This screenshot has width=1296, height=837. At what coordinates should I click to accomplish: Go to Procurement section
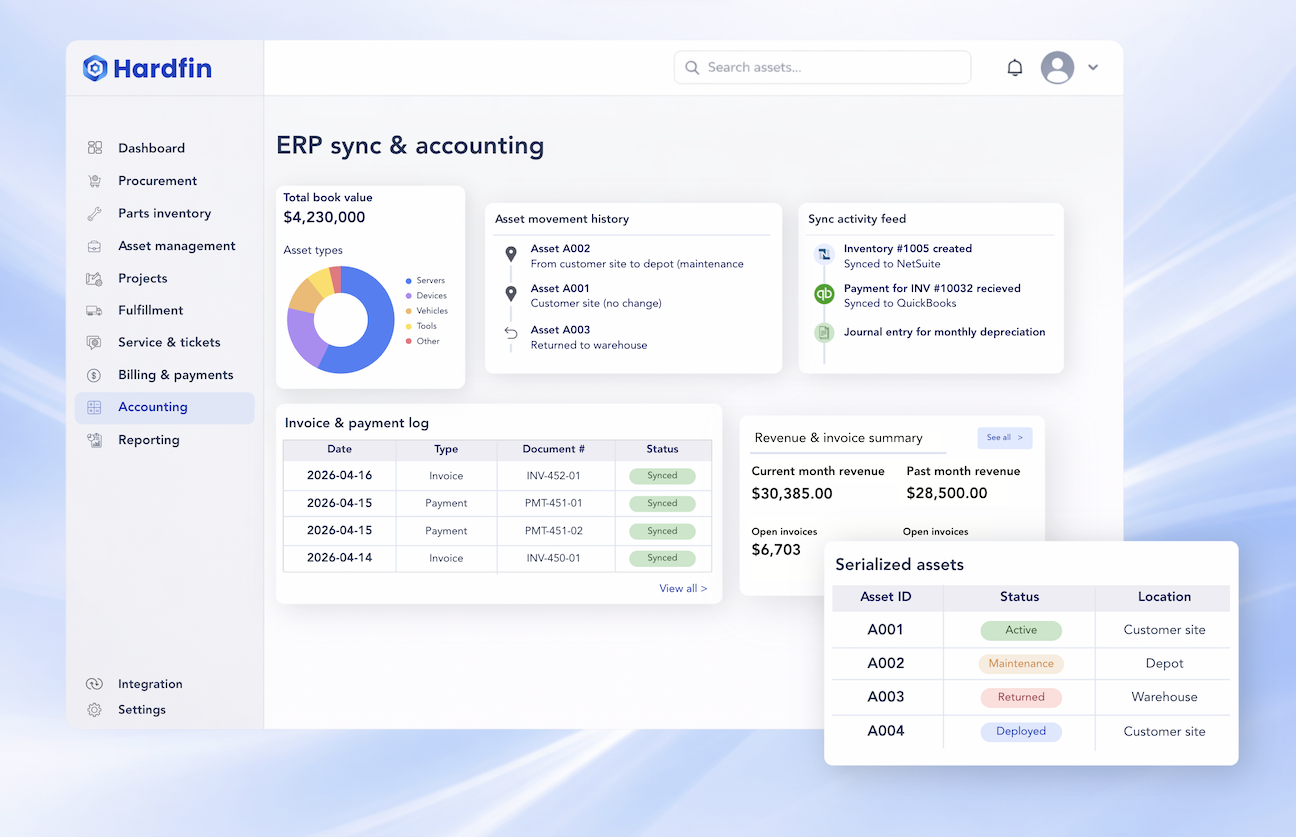(x=157, y=181)
